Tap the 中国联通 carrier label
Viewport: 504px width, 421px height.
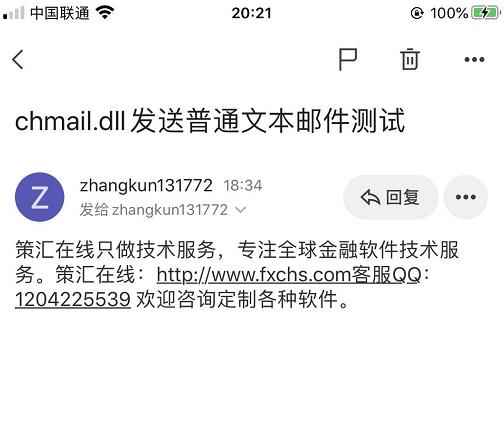pos(60,13)
